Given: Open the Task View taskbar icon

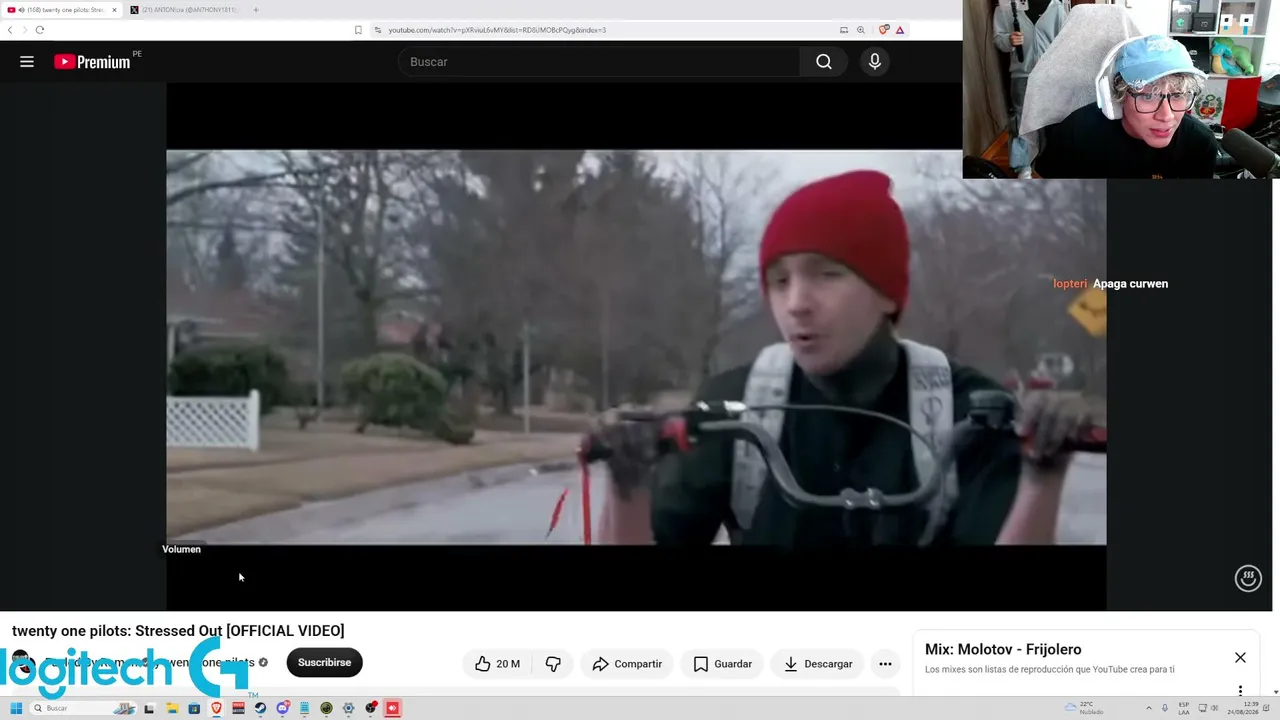Looking at the screenshot, I should tap(149, 708).
